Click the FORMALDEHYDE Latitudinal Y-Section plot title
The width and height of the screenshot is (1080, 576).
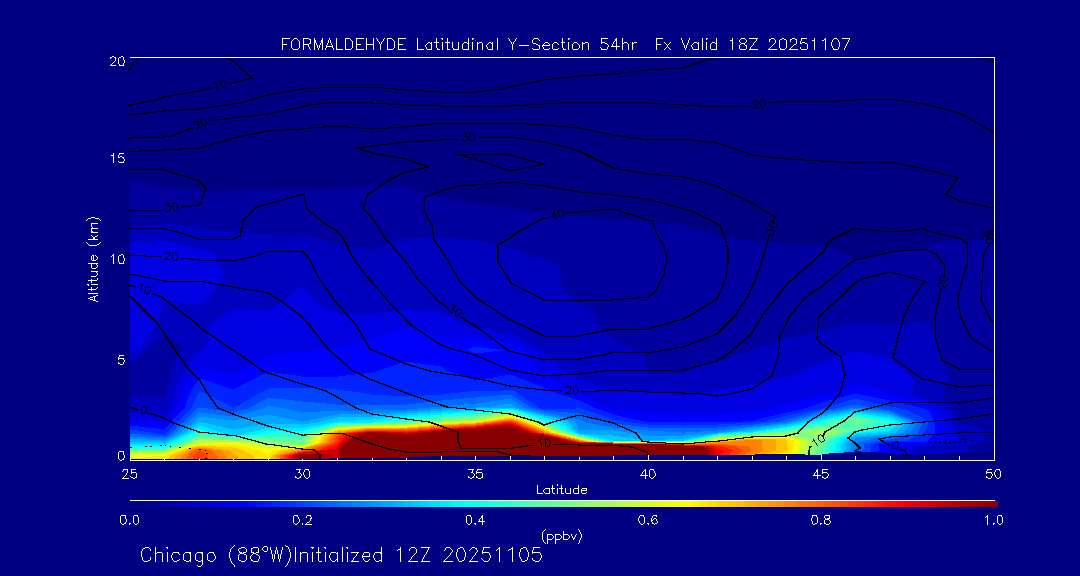[565, 45]
